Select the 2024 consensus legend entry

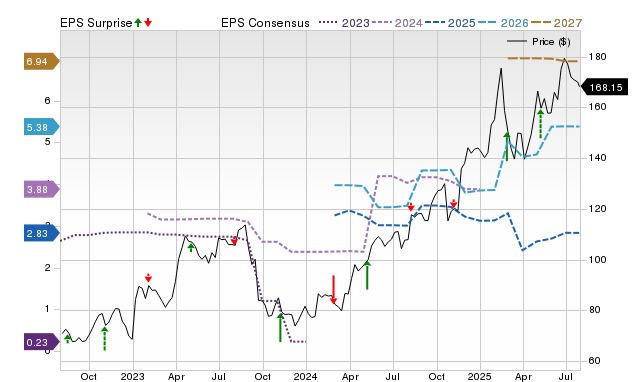click(x=397, y=23)
